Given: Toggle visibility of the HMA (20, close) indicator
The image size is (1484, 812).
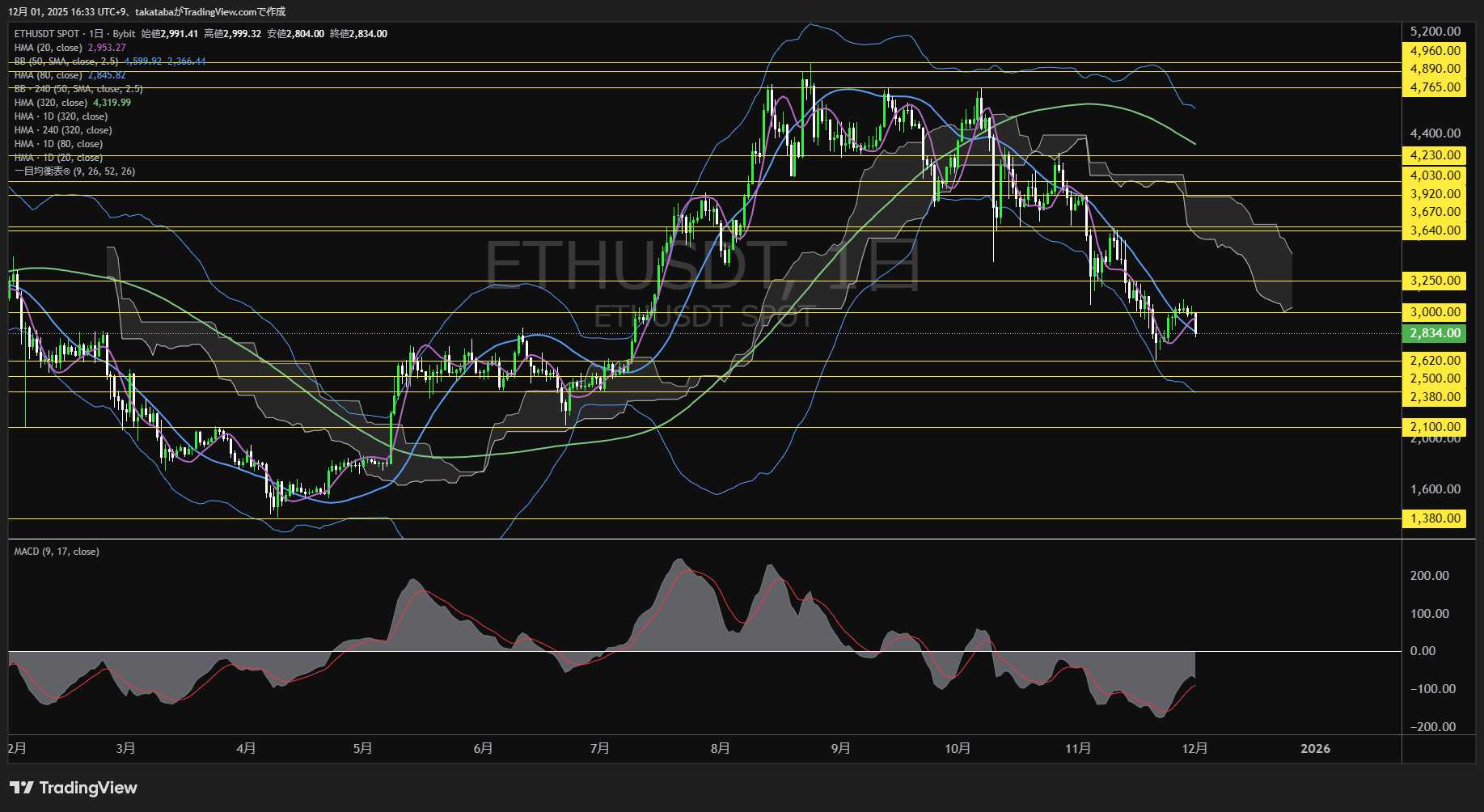Looking at the screenshot, I should 47,47.
